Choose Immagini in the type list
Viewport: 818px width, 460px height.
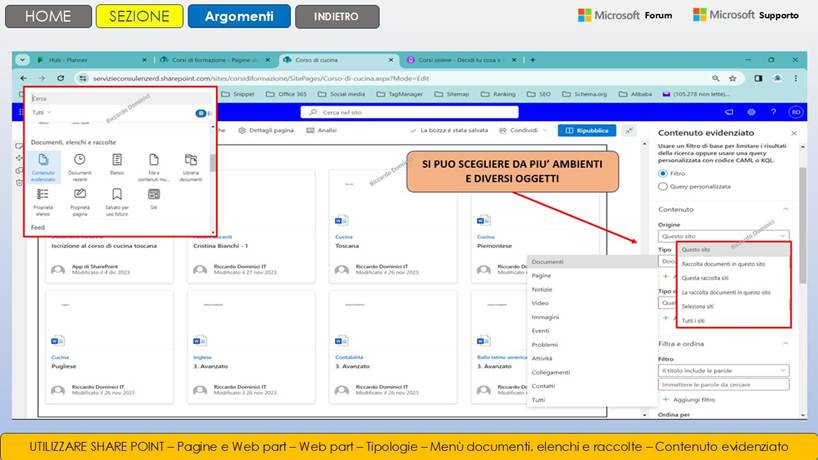click(593, 317)
